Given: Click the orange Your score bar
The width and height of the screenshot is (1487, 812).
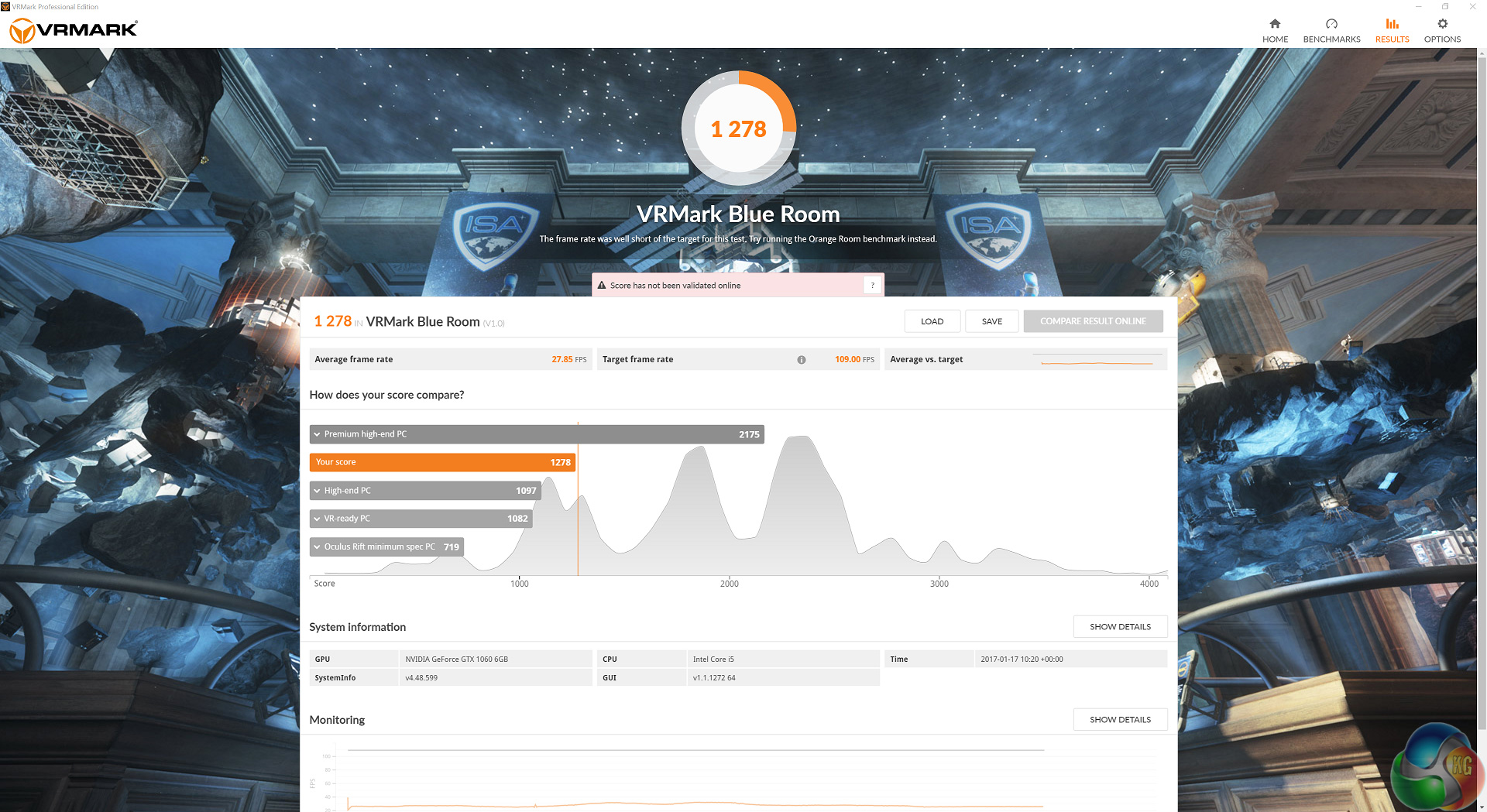Looking at the screenshot, I should tap(443, 462).
